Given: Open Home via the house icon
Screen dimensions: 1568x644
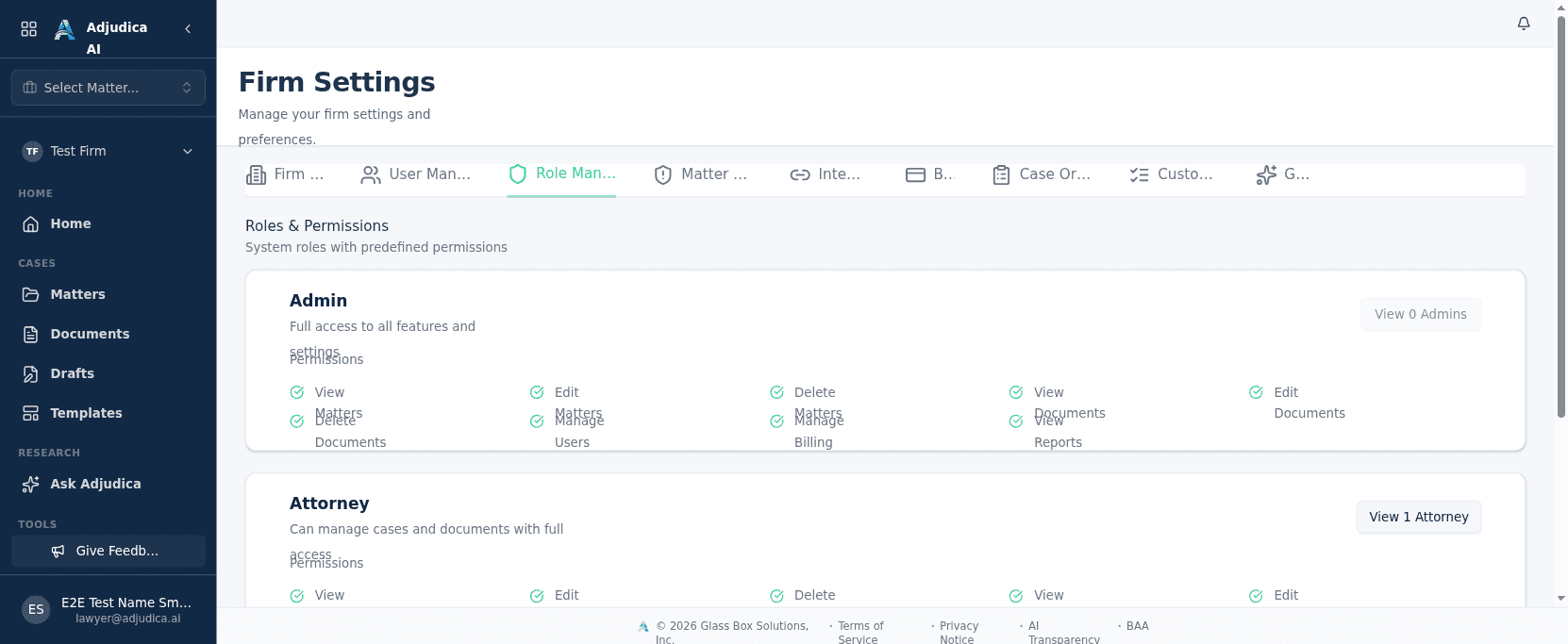Looking at the screenshot, I should (31, 224).
